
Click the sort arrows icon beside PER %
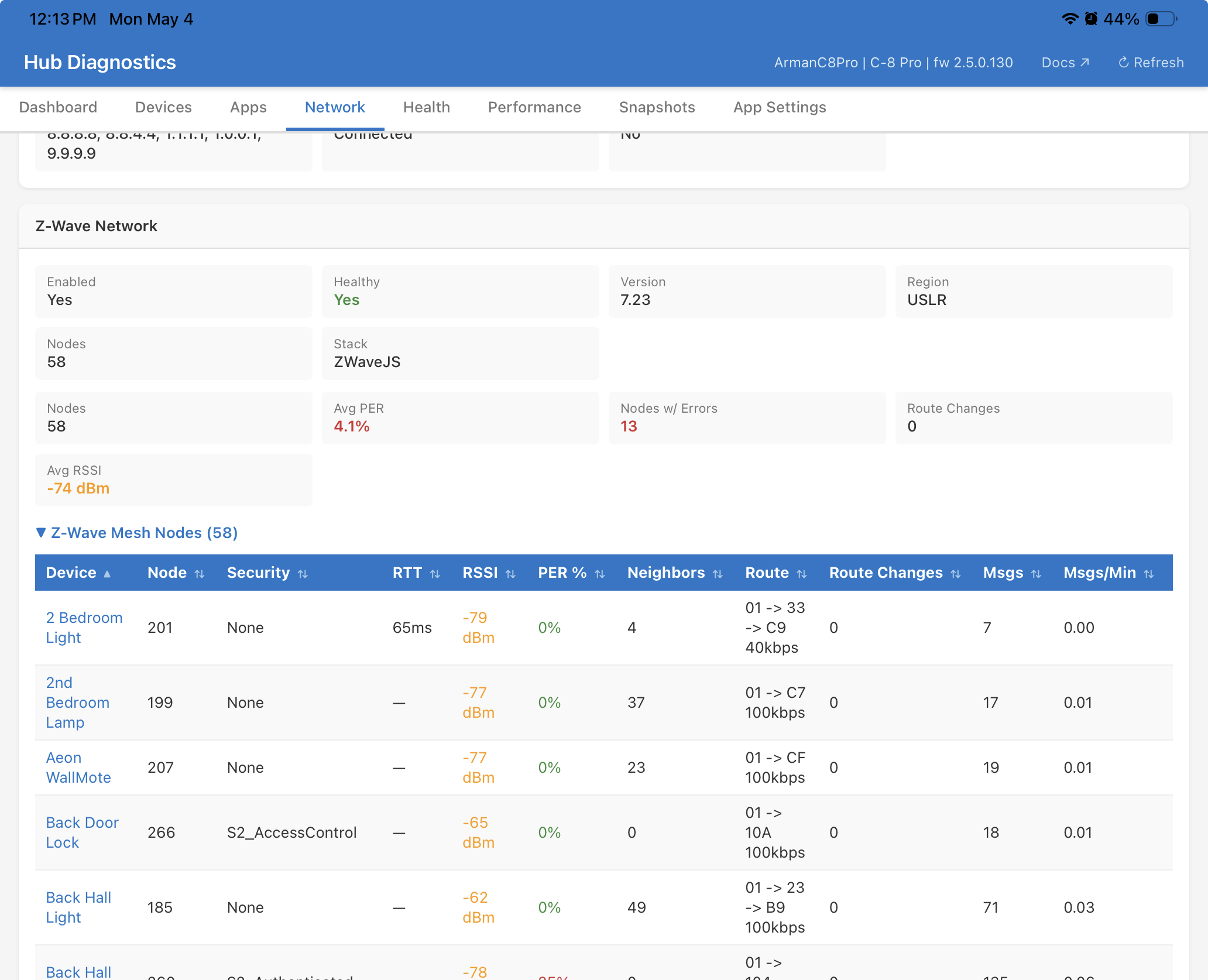pos(600,574)
